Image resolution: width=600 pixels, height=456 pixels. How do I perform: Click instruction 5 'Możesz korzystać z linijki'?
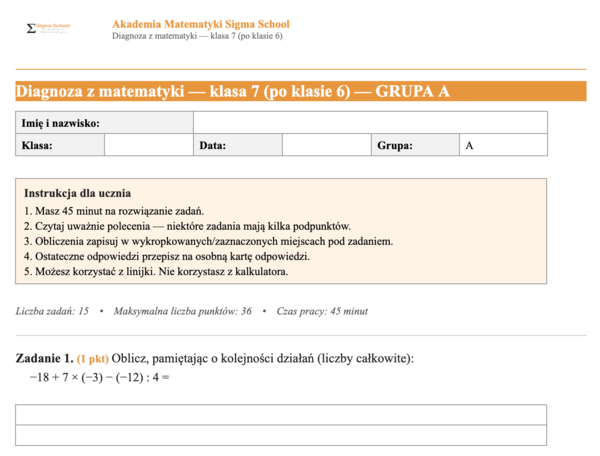(x=156, y=272)
